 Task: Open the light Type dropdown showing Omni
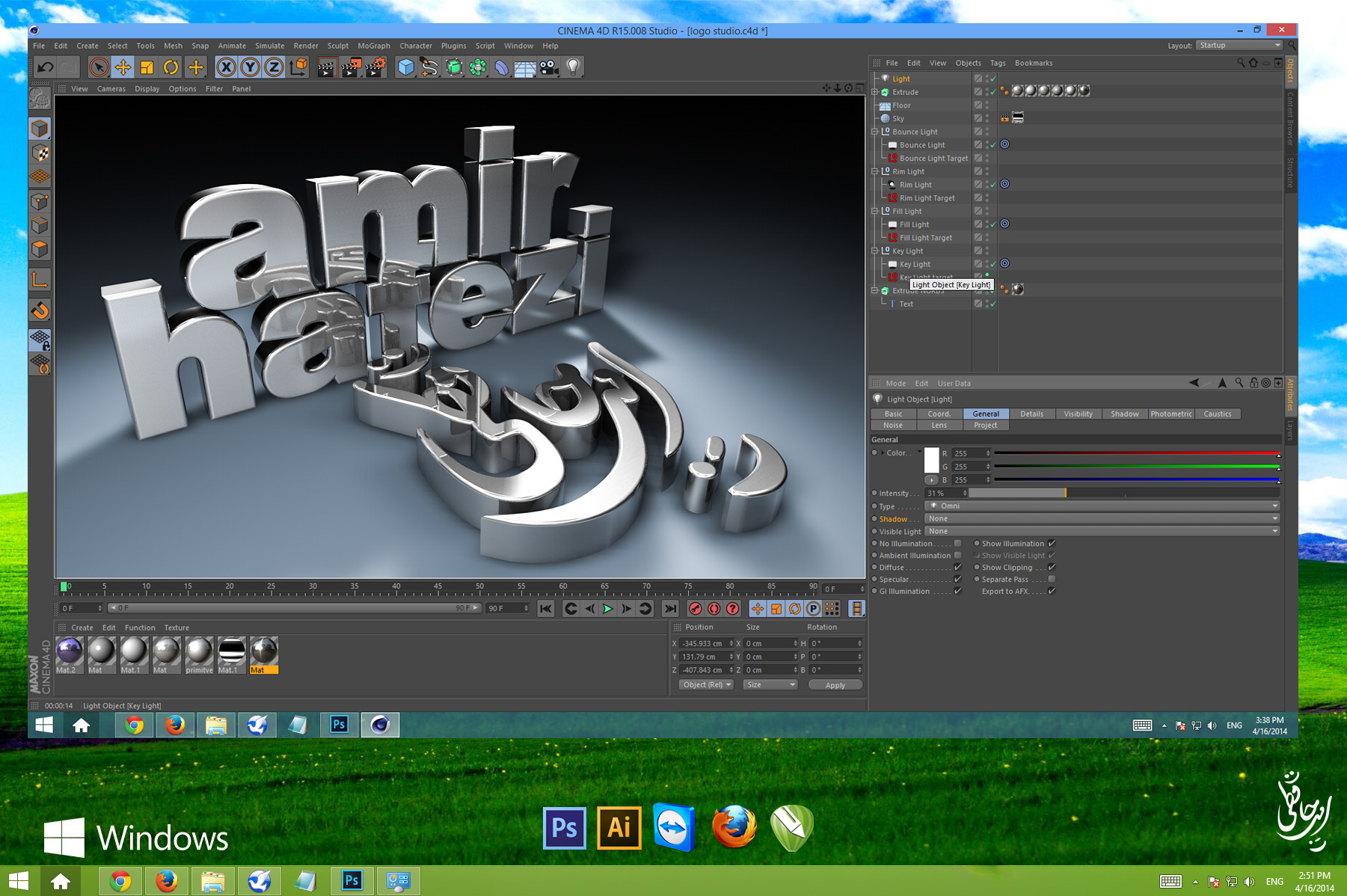tap(1102, 506)
